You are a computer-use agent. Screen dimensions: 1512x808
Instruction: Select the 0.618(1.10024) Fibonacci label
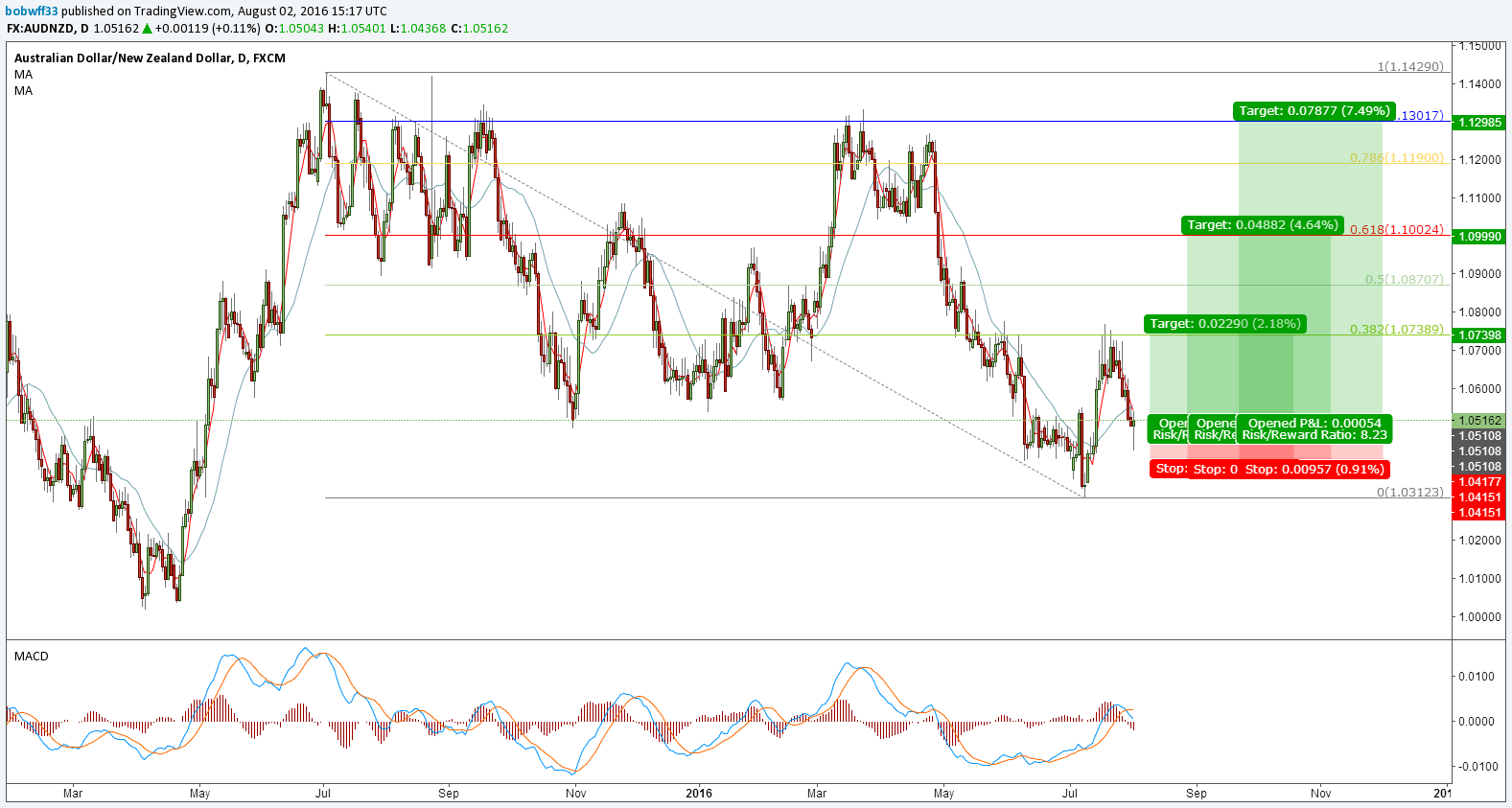1397,230
